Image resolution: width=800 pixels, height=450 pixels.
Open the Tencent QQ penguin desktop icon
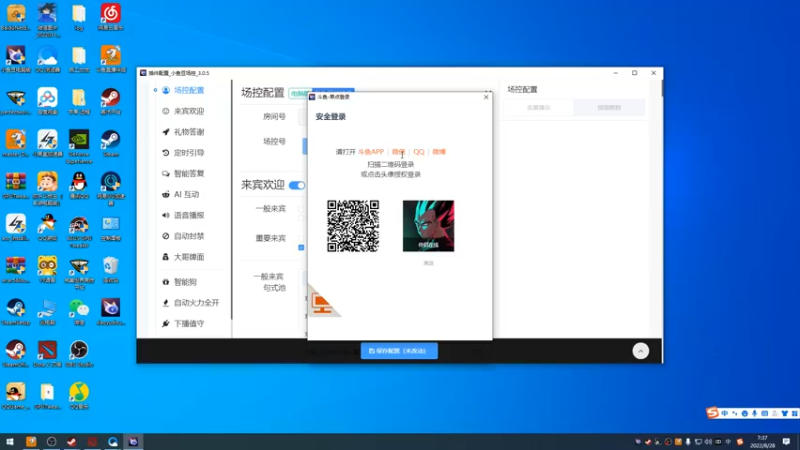click(79, 185)
